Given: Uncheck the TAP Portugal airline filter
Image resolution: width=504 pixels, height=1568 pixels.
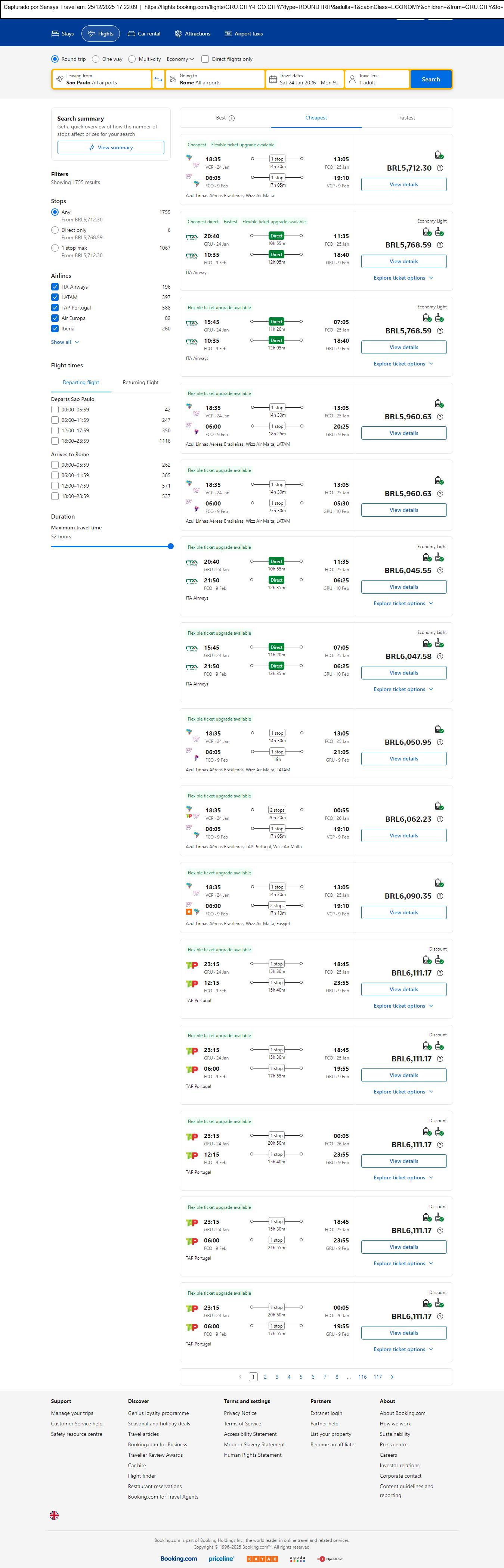Looking at the screenshot, I should pyautogui.click(x=55, y=307).
